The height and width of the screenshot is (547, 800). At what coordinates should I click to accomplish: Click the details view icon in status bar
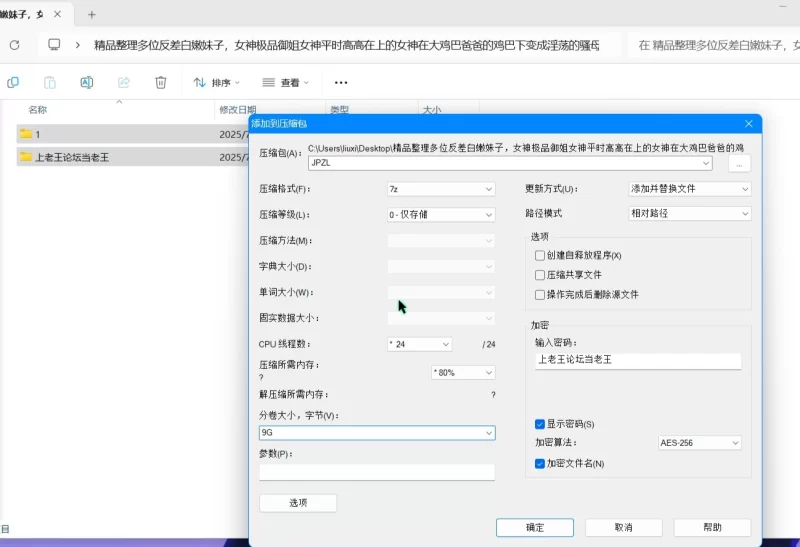pos(5,529)
